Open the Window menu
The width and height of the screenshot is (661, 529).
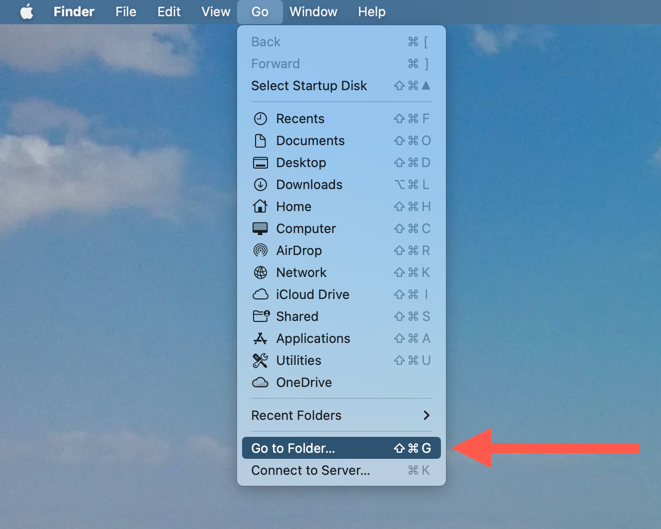(313, 12)
